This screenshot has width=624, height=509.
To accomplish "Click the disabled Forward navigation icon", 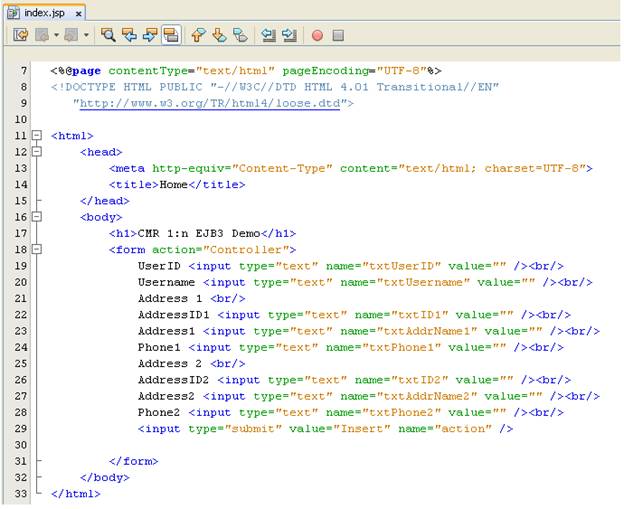I will click(71, 35).
